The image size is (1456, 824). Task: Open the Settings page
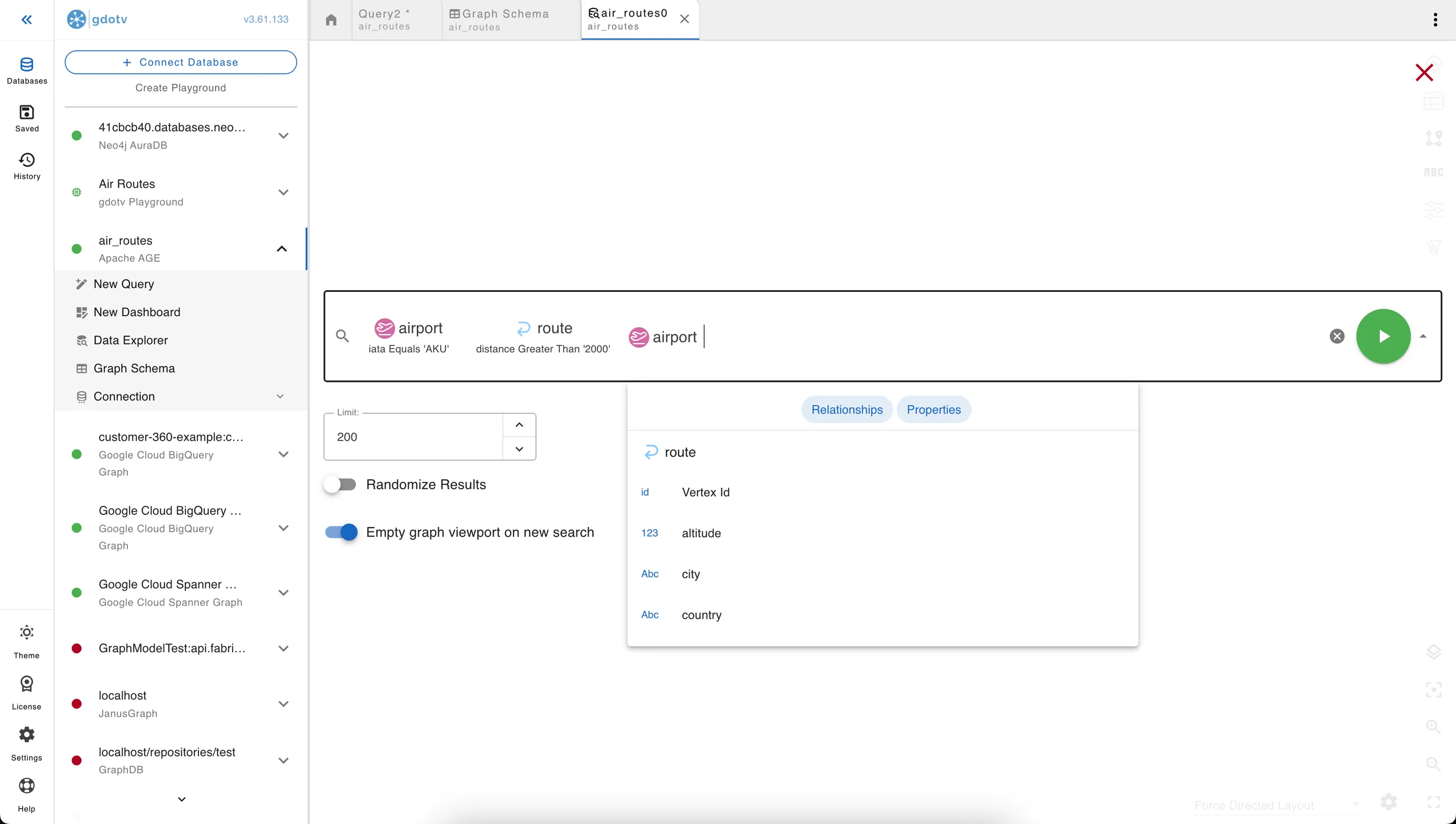(27, 744)
